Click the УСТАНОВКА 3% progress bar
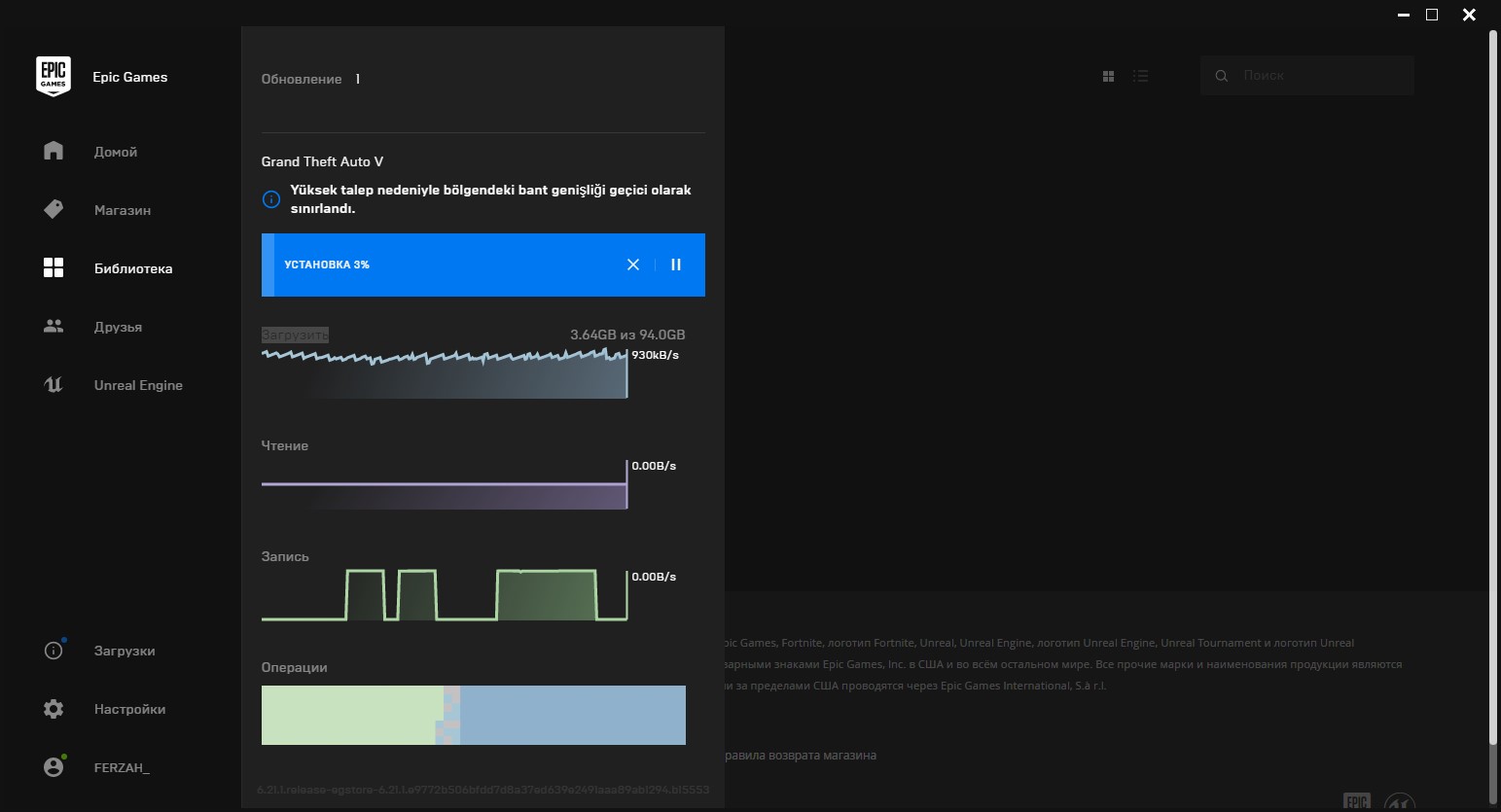The height and width of the screenshot is (812, 1501). [483, 265]
